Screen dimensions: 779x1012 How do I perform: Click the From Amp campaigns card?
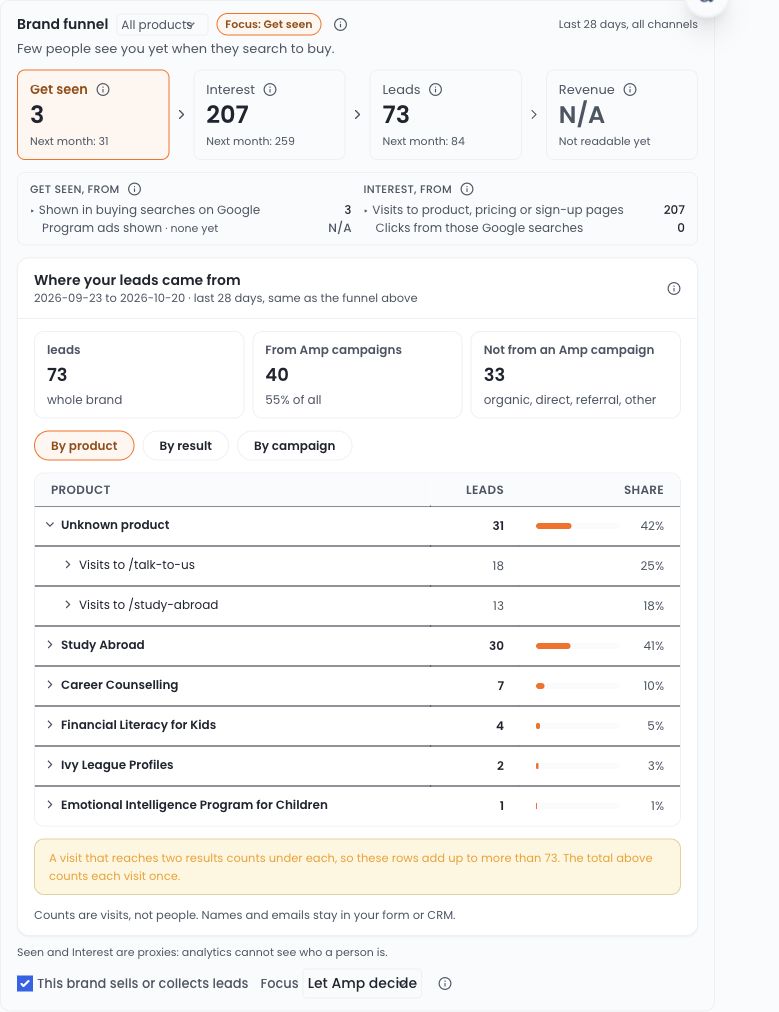click(357, 375)
